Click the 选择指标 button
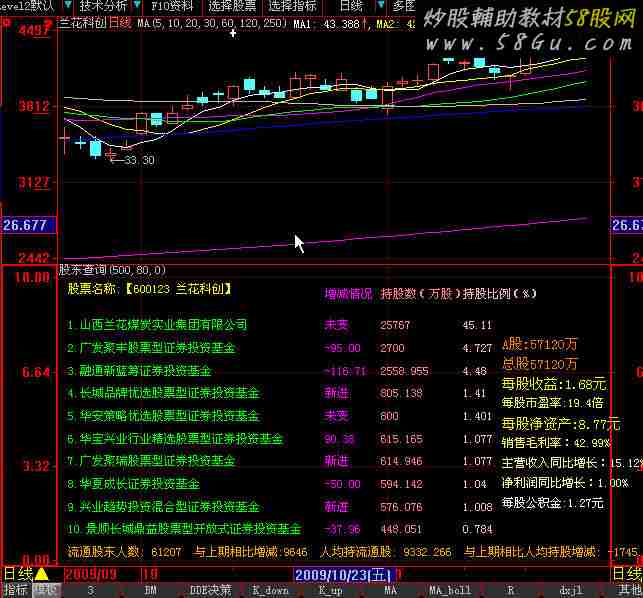The height and width of the screenshot is (598, 643). tap(292, 6)
